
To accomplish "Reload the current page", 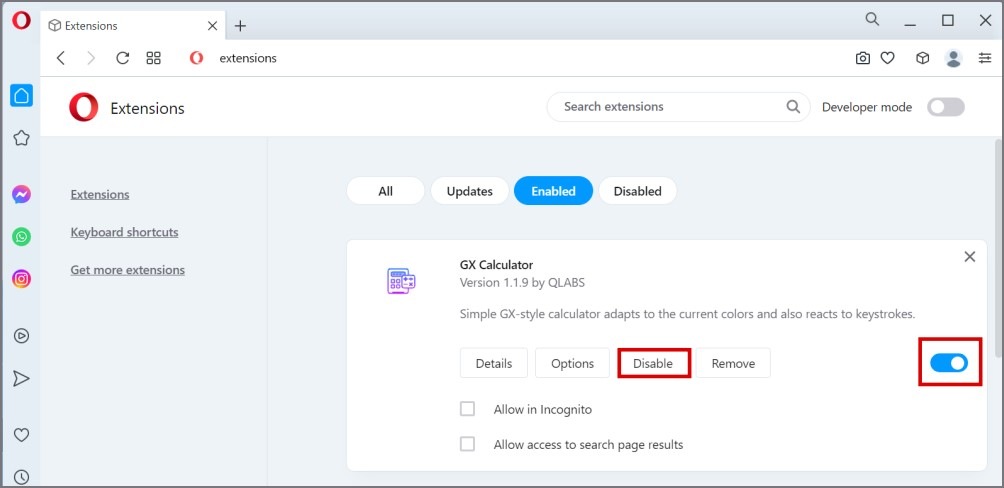I will point(122,58).
